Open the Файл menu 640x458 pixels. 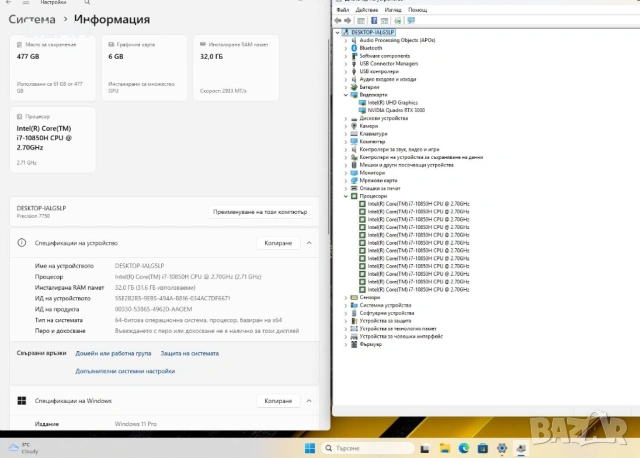[341, 9]
